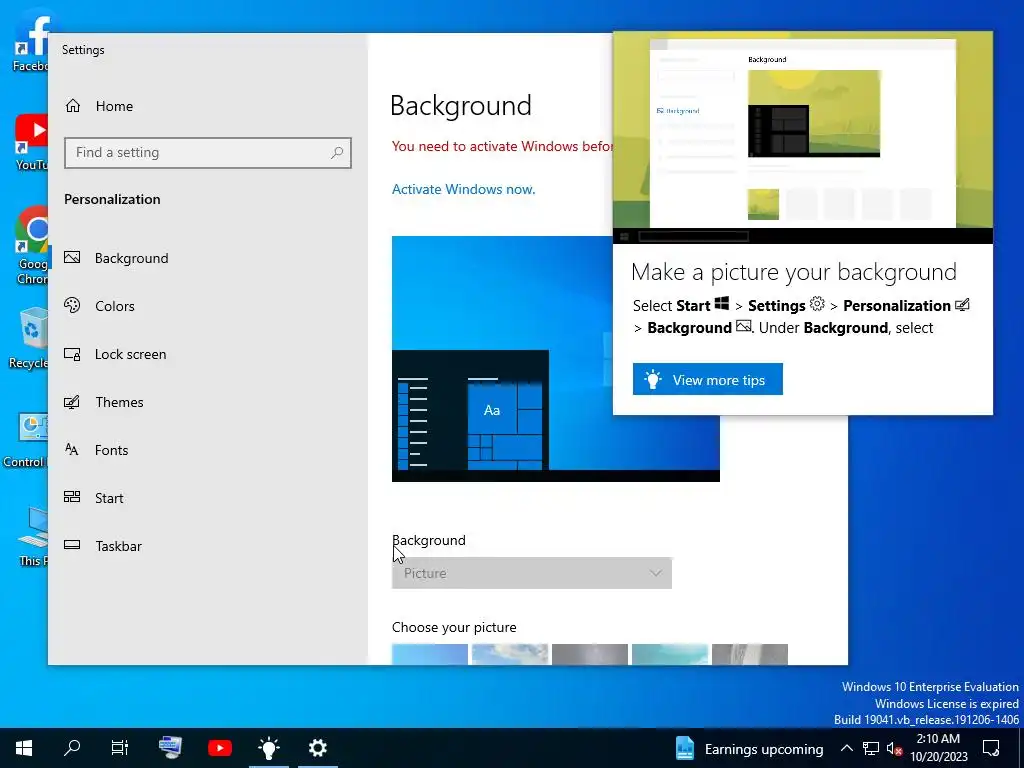This screenshot has width=1024, height=768.
Task: Click the Choose your picture label
Action: coord(454,627)
